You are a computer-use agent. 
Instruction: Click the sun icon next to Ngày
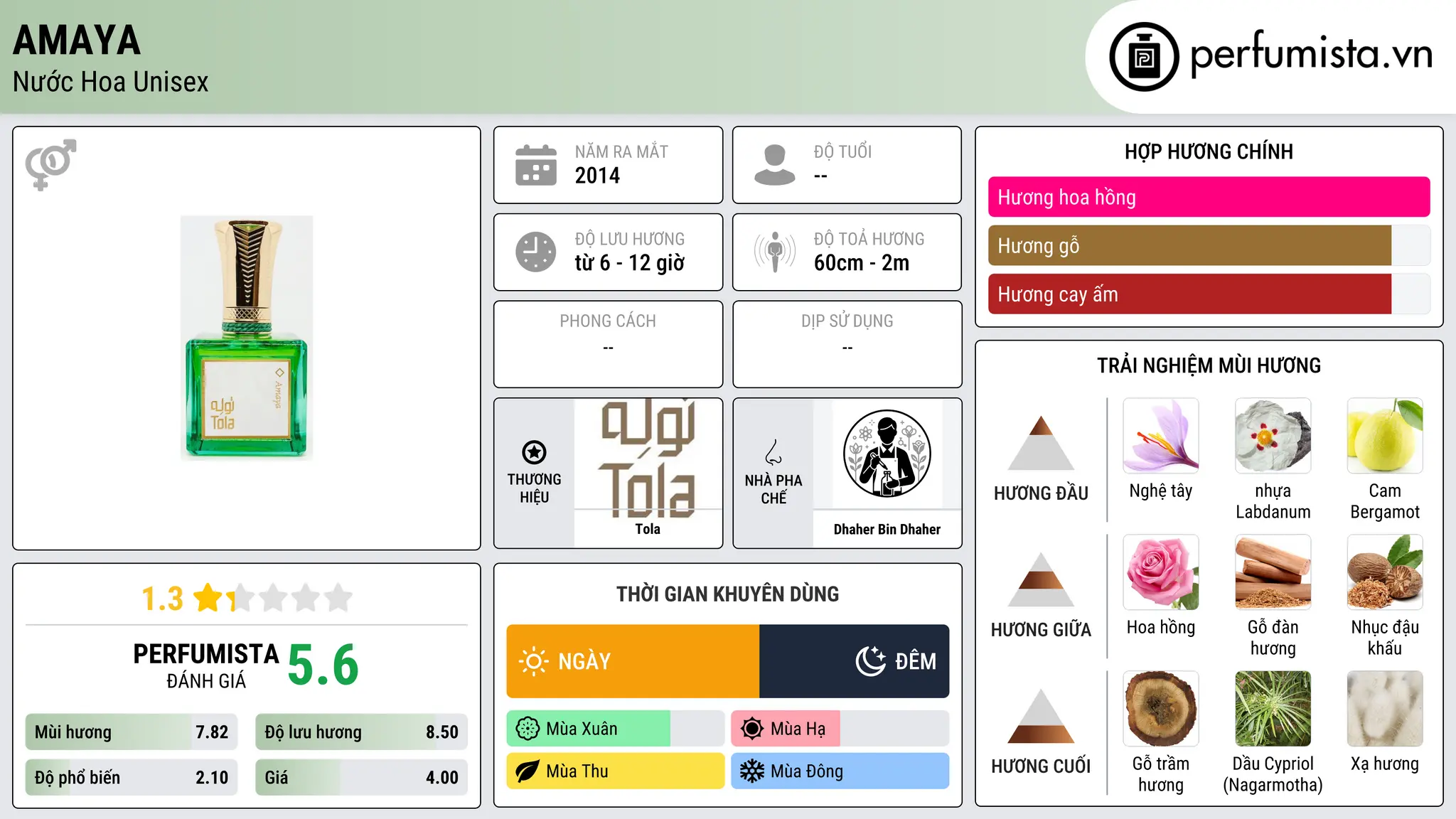[x=533, y=661]
